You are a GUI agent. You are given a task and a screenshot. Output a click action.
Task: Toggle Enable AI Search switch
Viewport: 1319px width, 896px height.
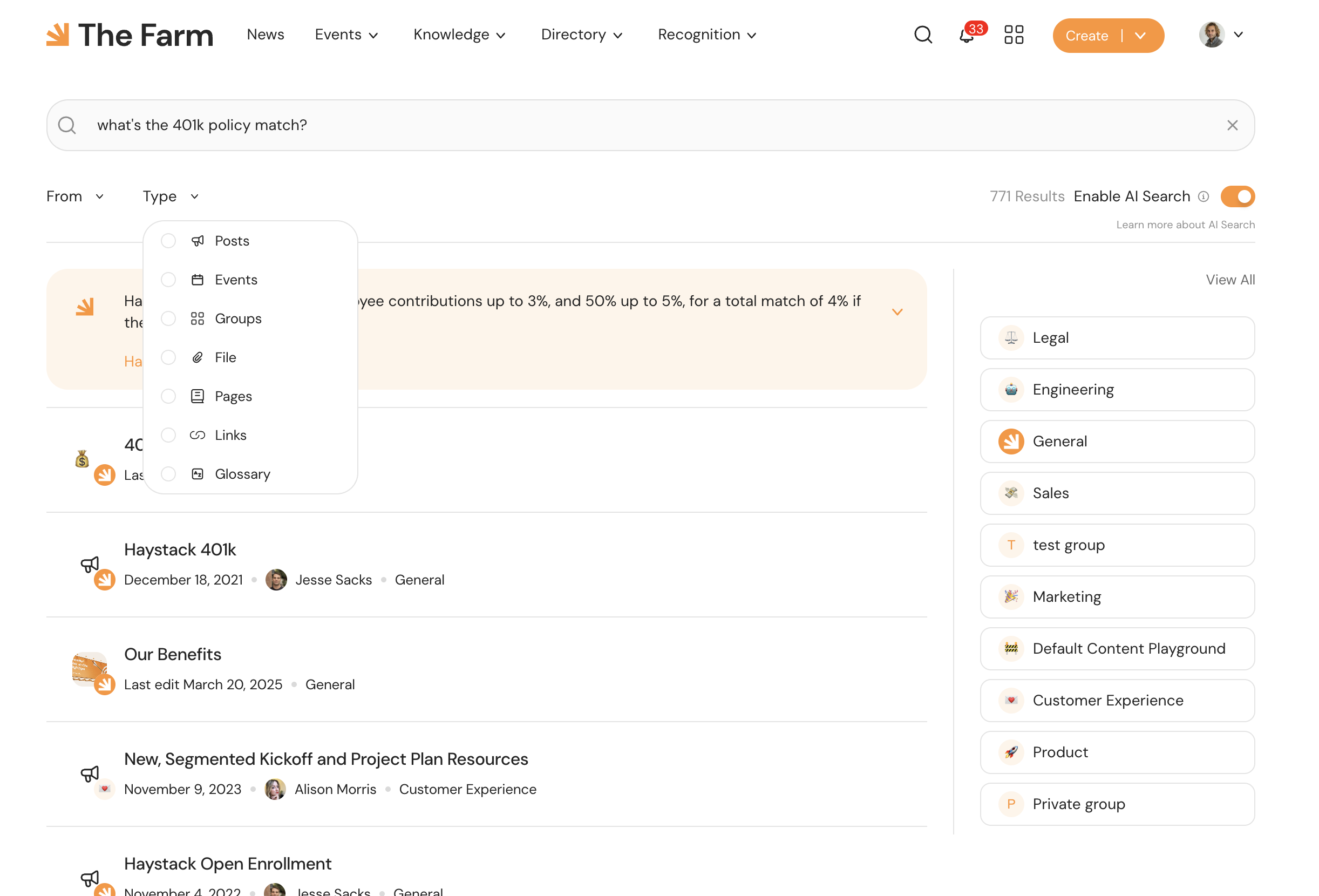coord(1238,196)
